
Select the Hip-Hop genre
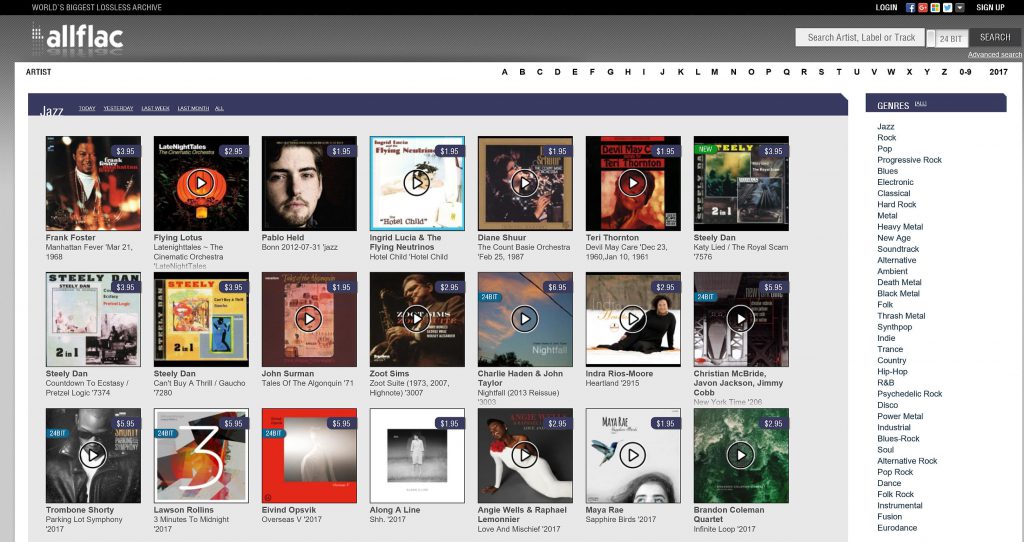tap(892, 372)
